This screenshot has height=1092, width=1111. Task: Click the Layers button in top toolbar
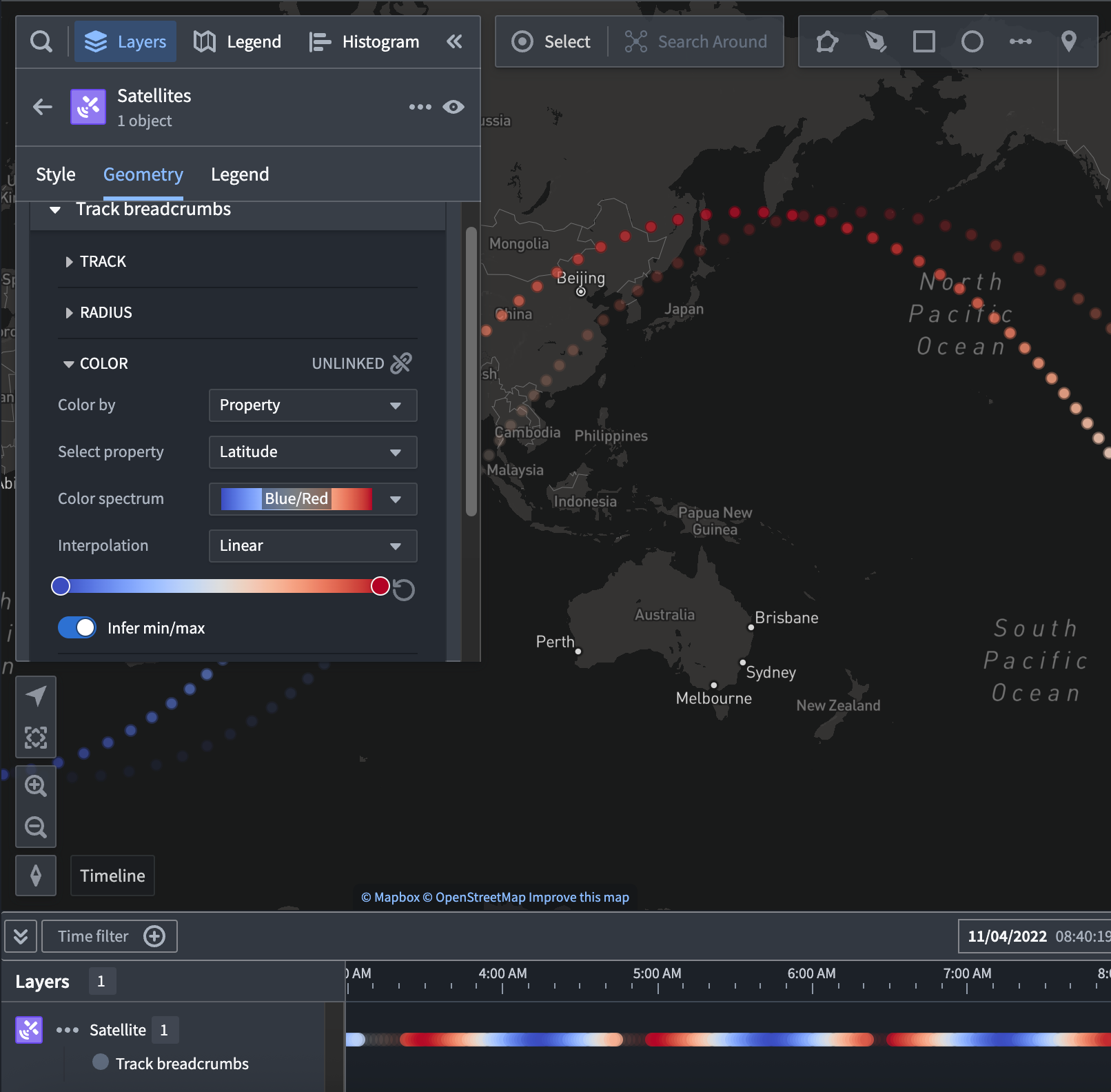(125, 42)
